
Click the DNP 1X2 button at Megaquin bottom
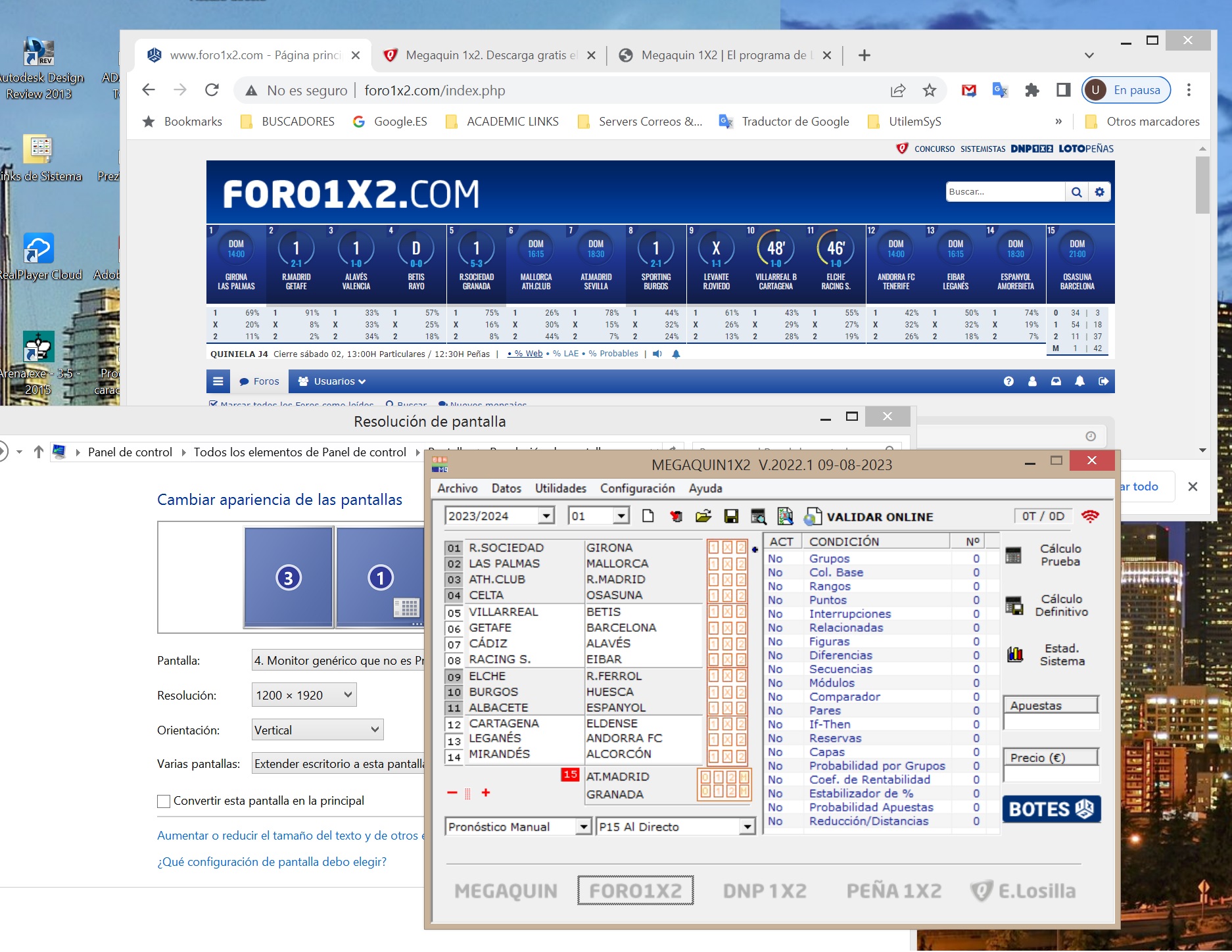[765, 891]
